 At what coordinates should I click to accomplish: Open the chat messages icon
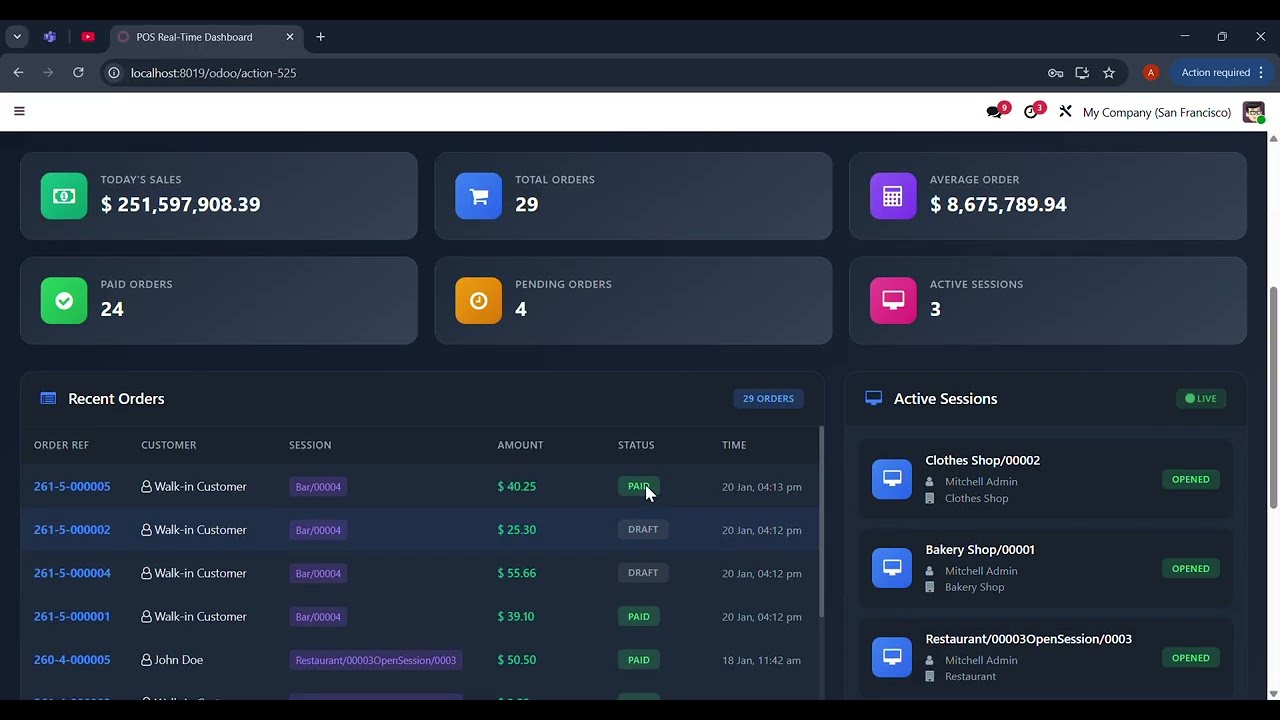pos(994,112)
